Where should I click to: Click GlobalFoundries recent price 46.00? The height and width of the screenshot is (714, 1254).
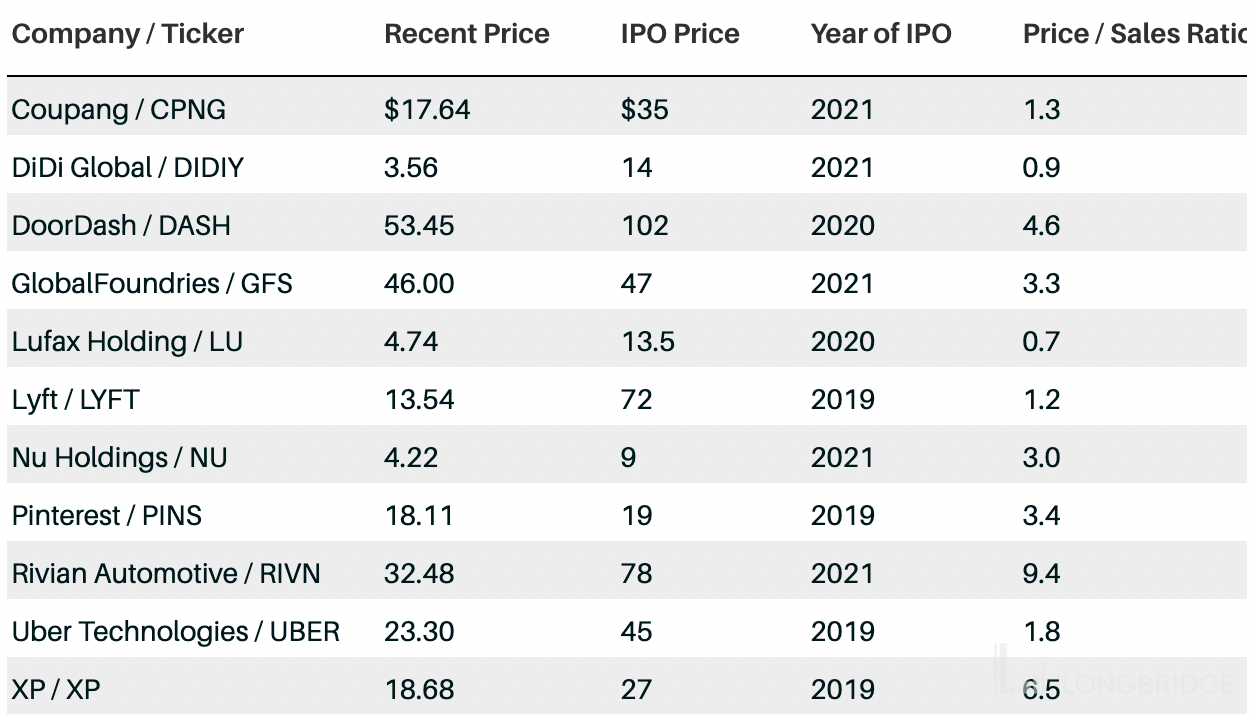(419, 283)
